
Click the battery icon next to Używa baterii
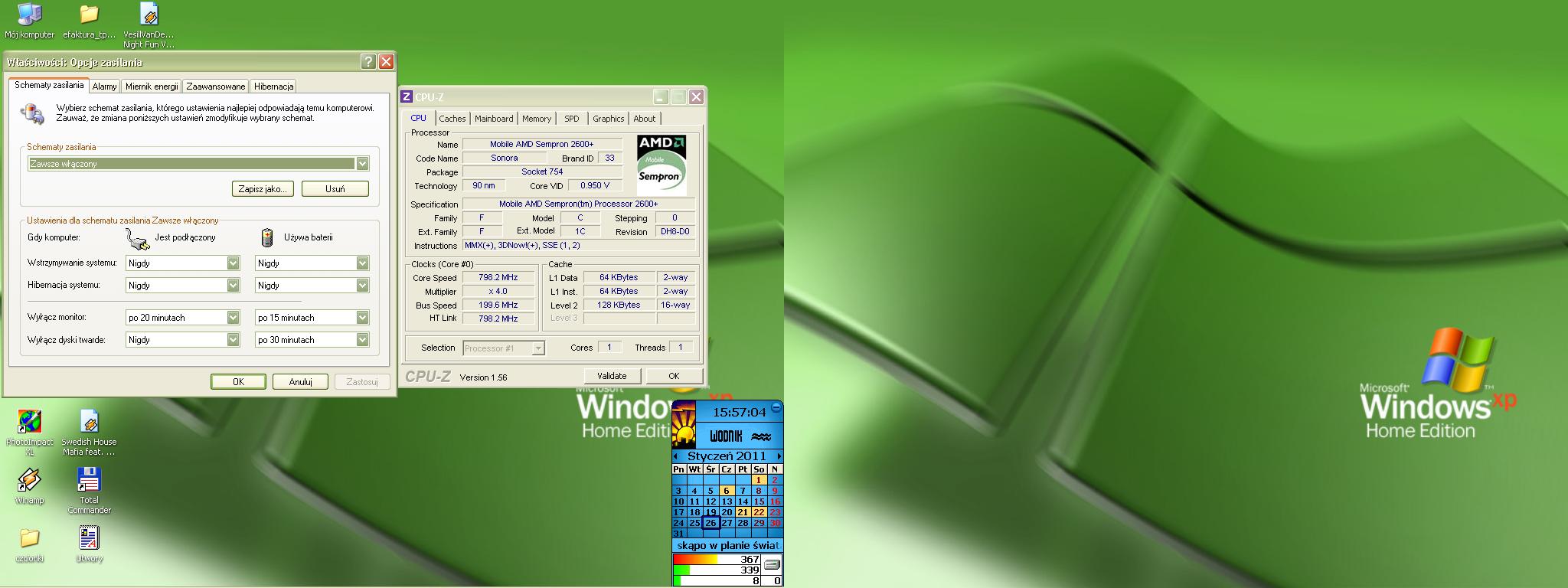[267, 237]
